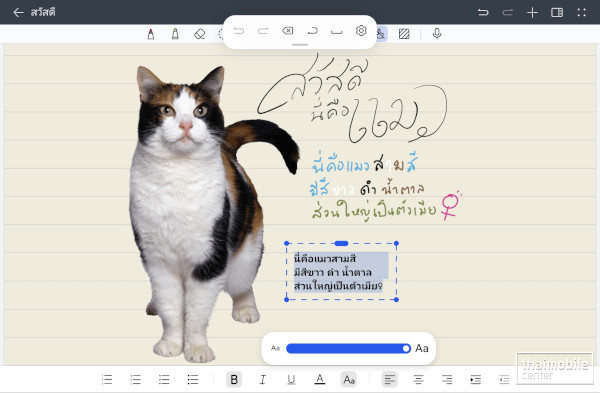Toggle underline formatting
This screenshot has width=600, height=393.
291,380
